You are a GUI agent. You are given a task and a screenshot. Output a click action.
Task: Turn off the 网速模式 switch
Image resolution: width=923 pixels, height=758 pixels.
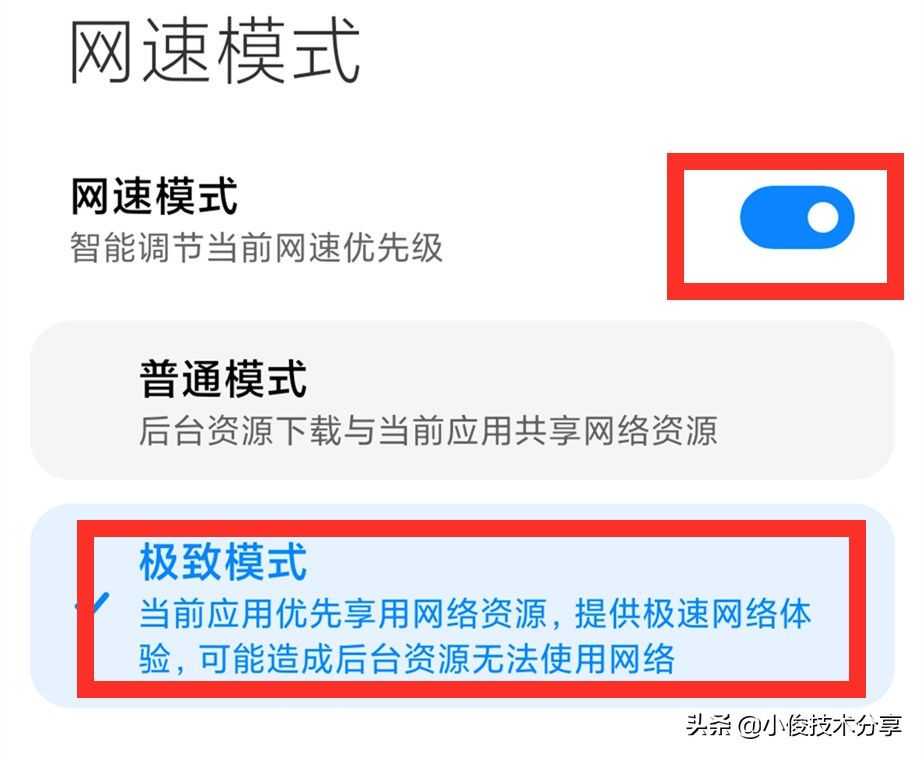click(797, 217)
